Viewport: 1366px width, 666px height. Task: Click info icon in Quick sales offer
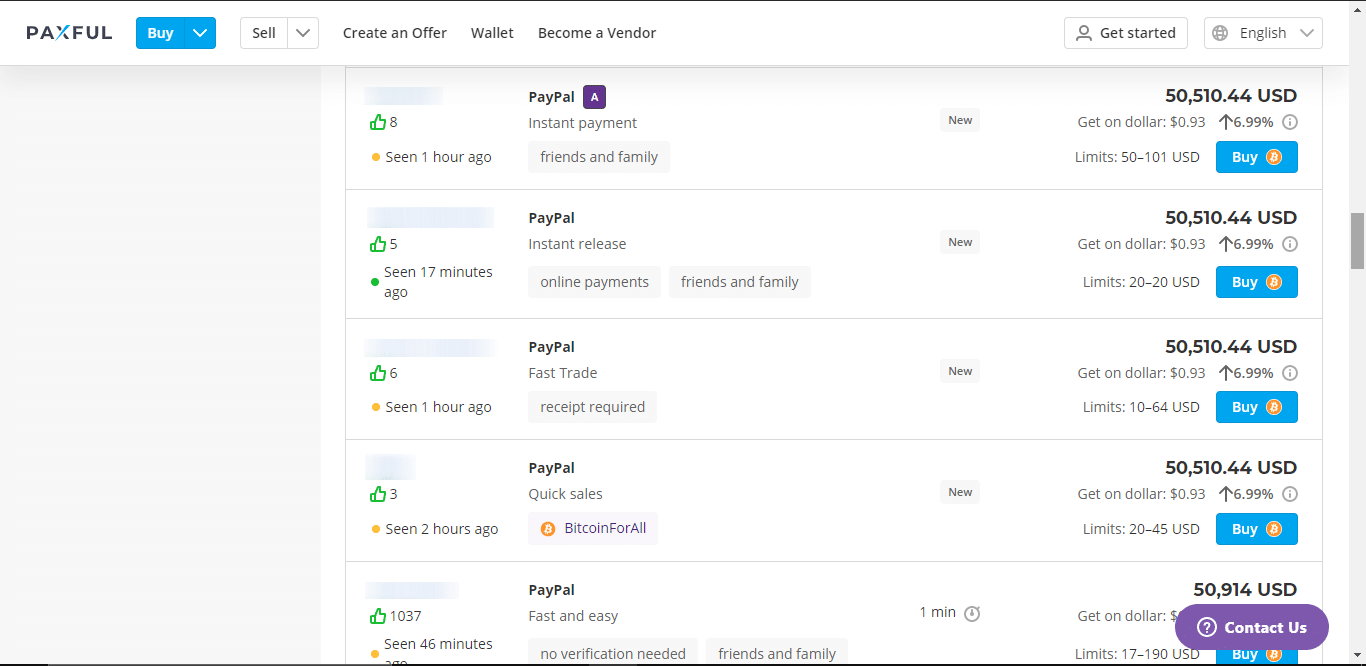pyautogui.click(x=1290, y=494)
